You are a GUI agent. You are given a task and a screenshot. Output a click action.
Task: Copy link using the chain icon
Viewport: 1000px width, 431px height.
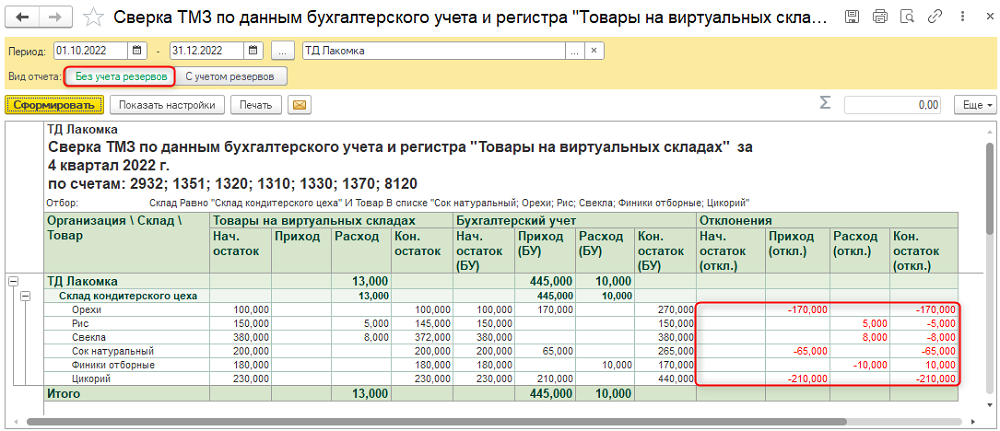[x=935, y=18]
